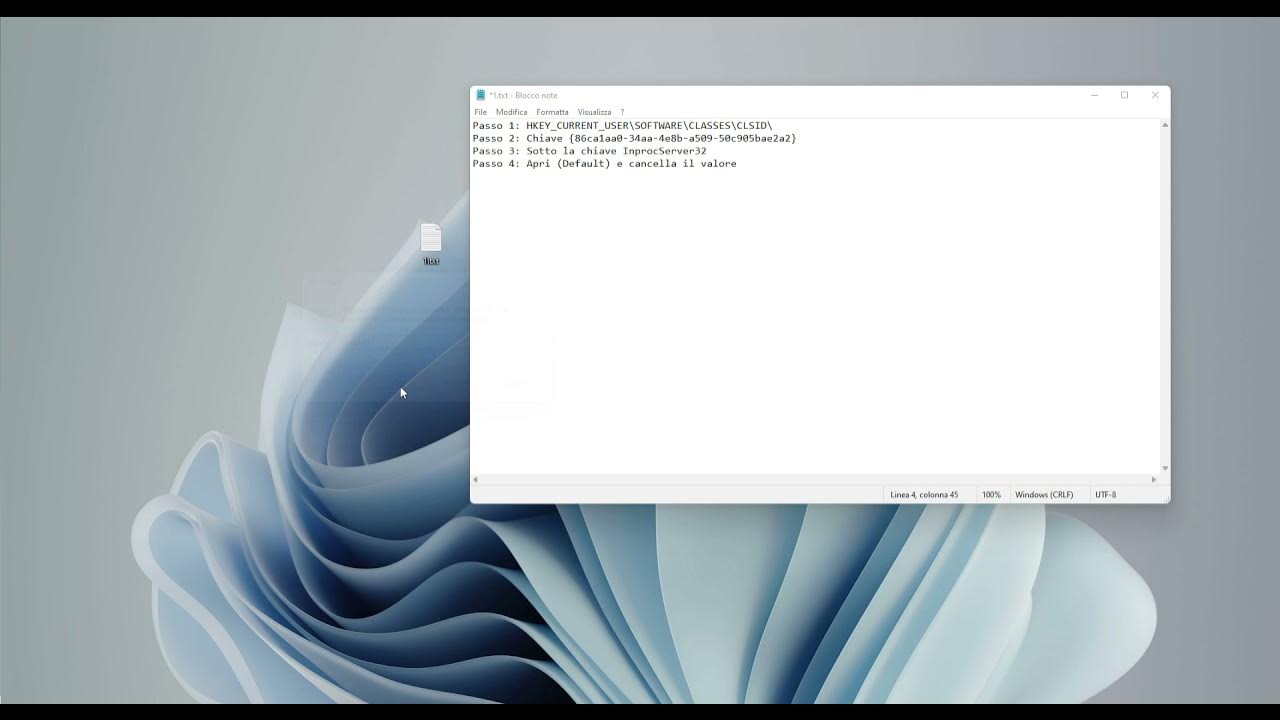Click the vertical scrollbar down arrow

pos(1164,468)
